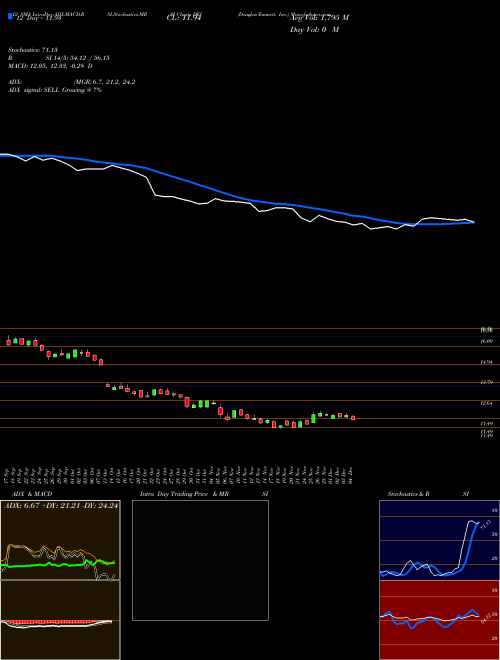This screenshot has width=500, height=660.
Task: Click the 12.64 price axis label
Action: pos(487,403)
